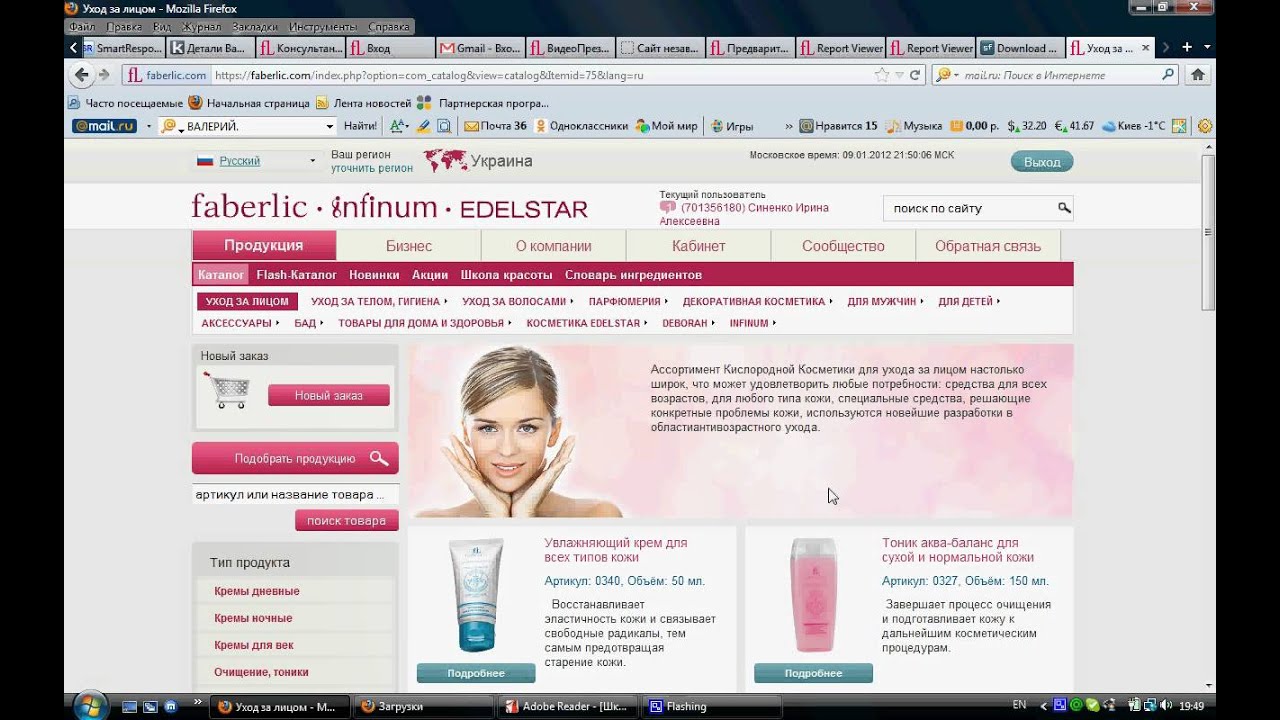The image size is (1280, 720).
Task: Expand ТОВАРЫ ДЛЯ ДОМА И ЗДОРОВЬЯ category
Action: tap(425, 323)
